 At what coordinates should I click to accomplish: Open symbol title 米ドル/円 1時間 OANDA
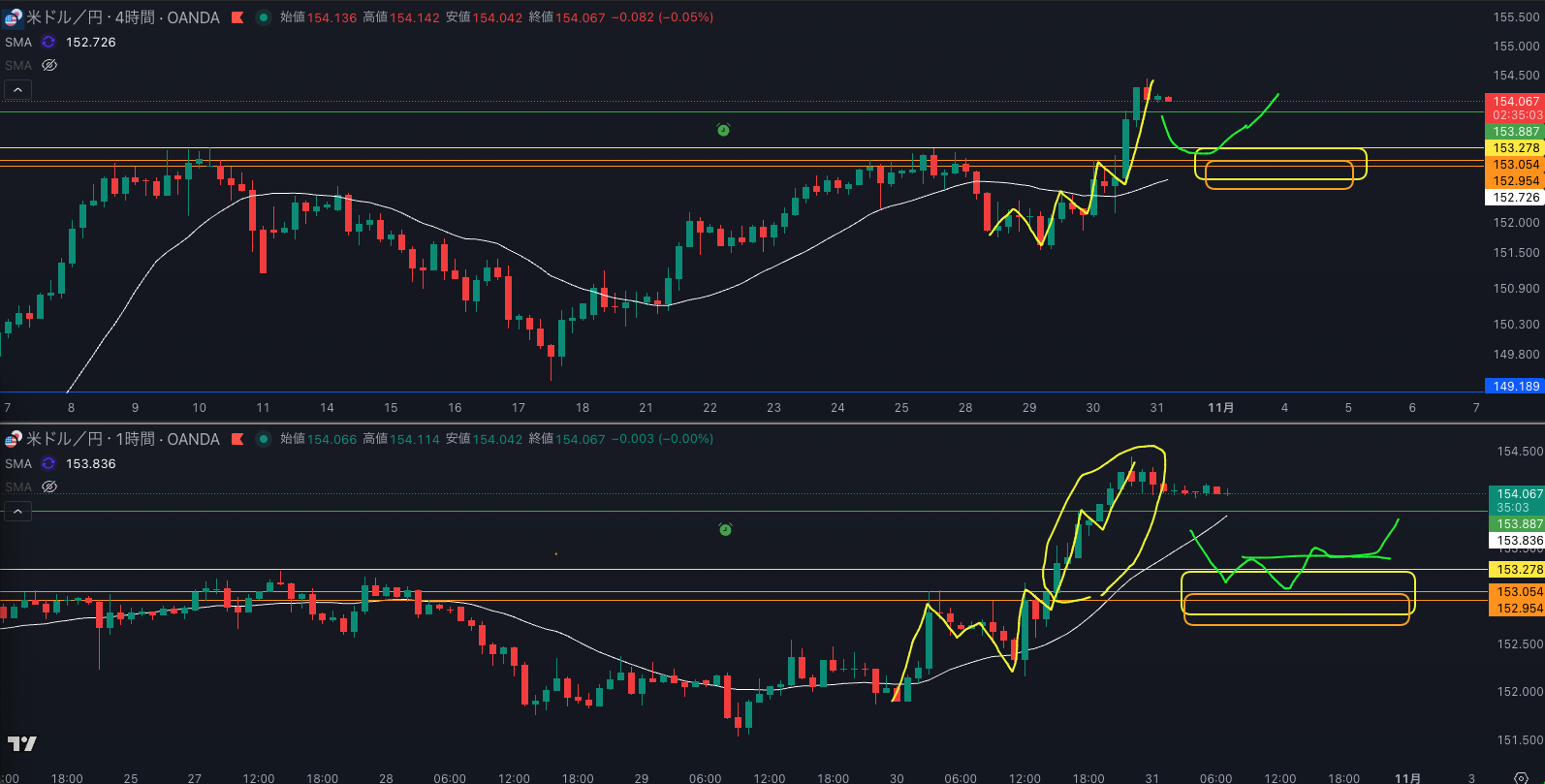click(123, 439)
